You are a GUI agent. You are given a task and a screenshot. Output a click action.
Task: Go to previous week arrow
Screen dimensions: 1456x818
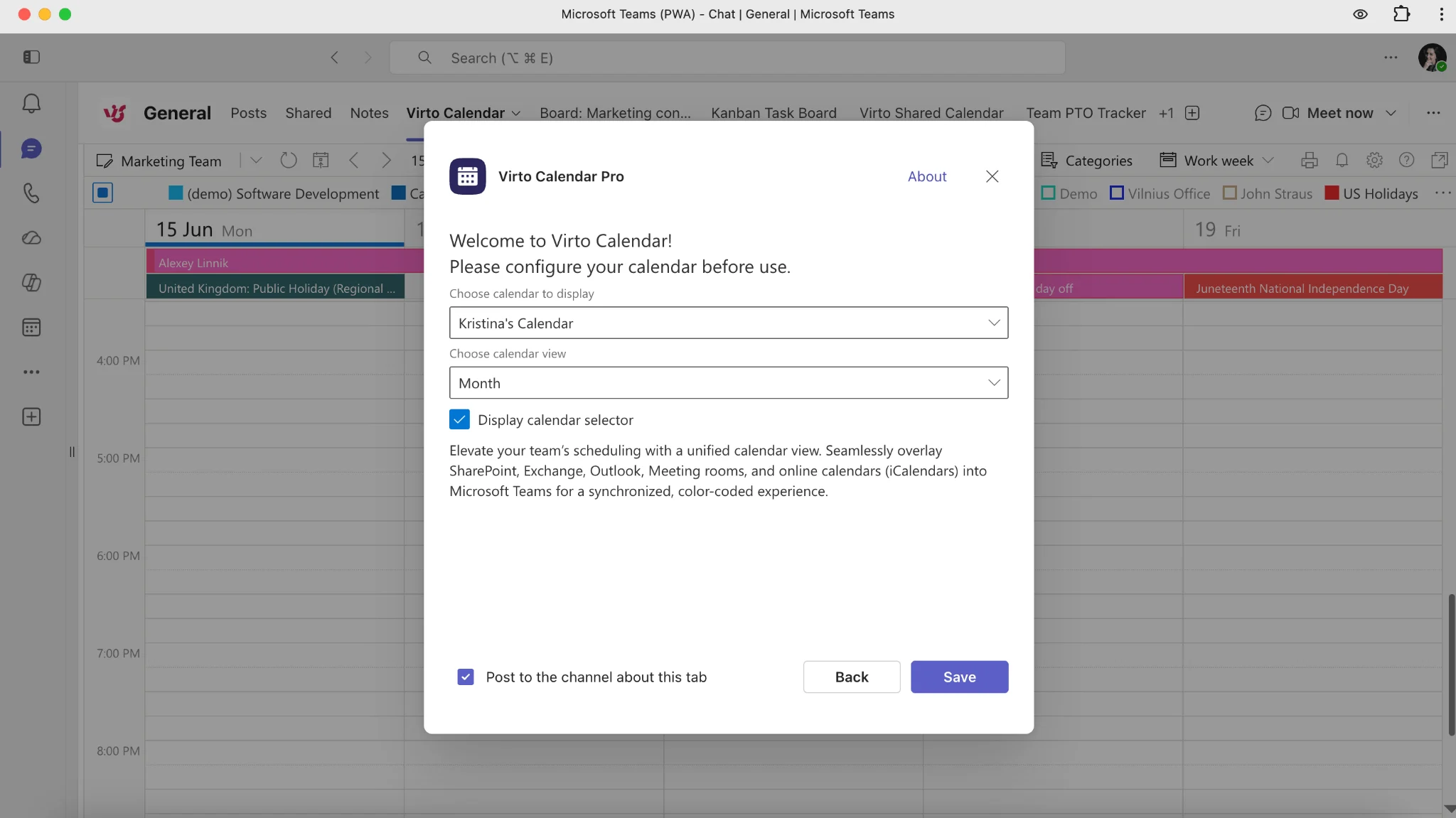coord(354,161)
